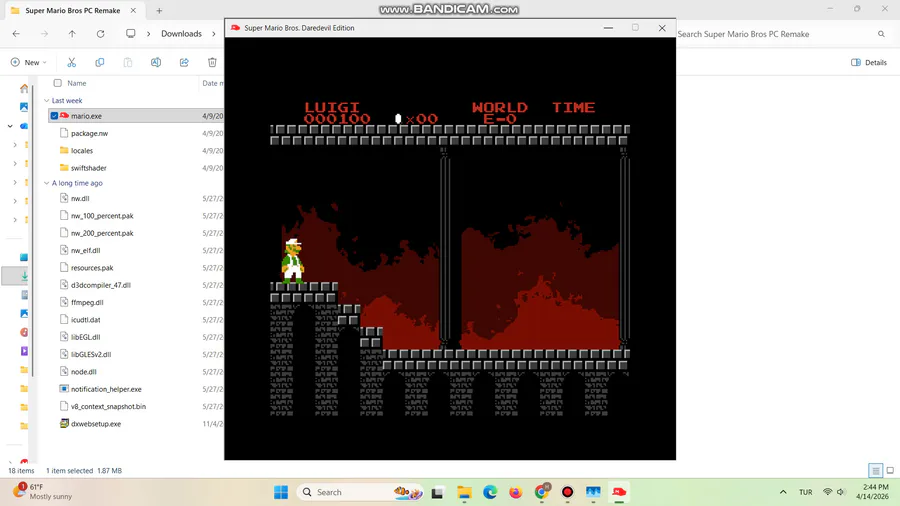900x506 pixels.
Task: Launch Microsoft Edge from the taskbar
Action: (490, 492)
